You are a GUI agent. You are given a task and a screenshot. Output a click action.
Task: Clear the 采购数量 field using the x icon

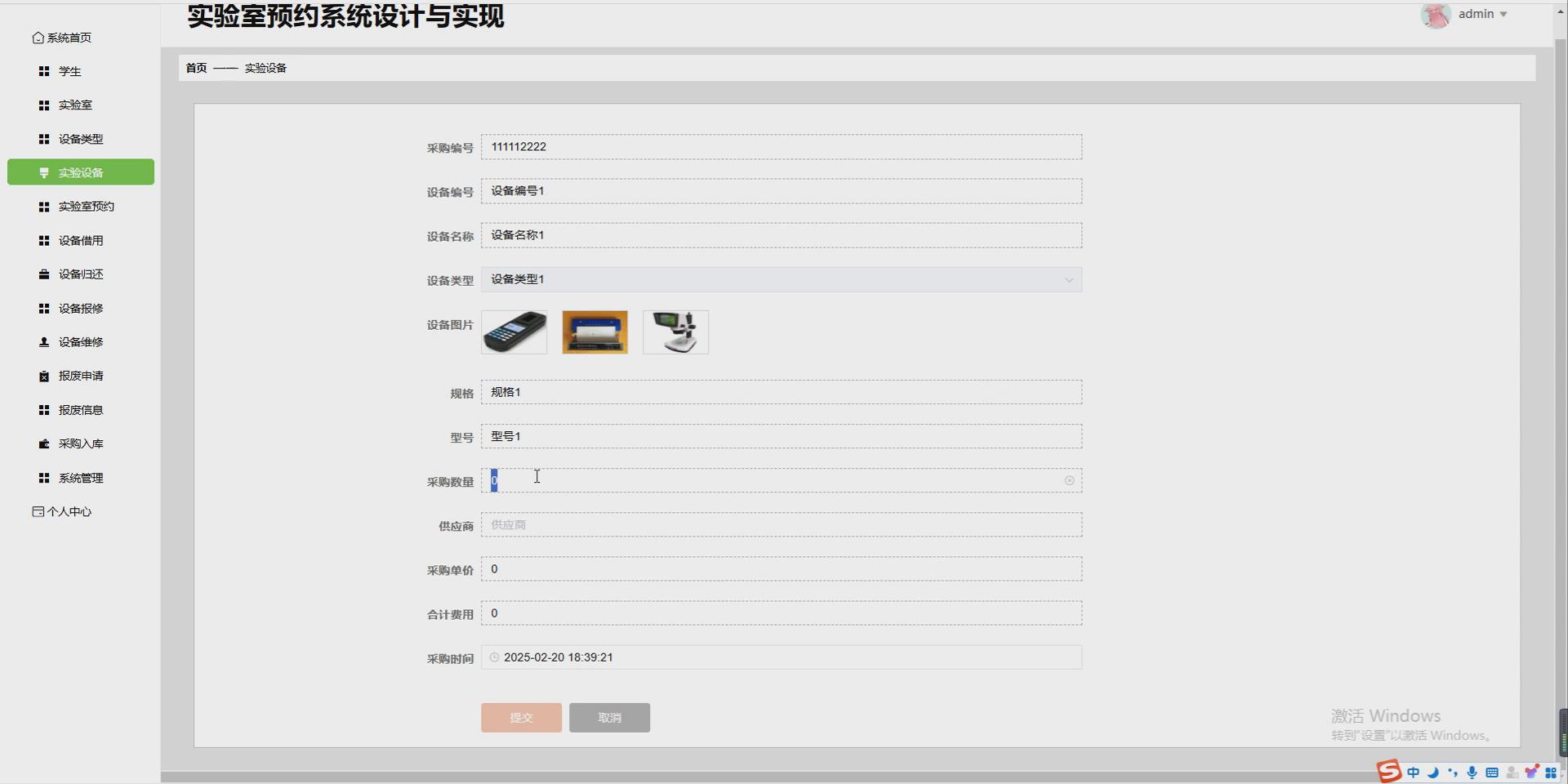pos(1069,480)
